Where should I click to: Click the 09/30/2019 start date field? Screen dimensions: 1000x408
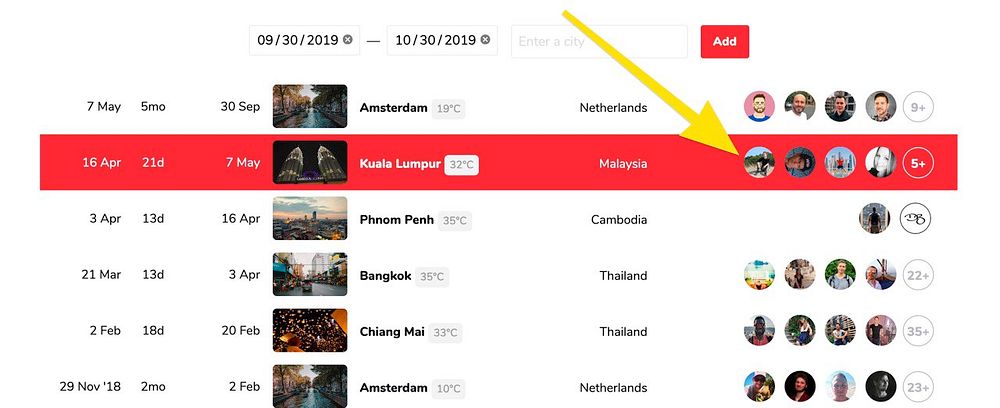(x=304, y=40)
